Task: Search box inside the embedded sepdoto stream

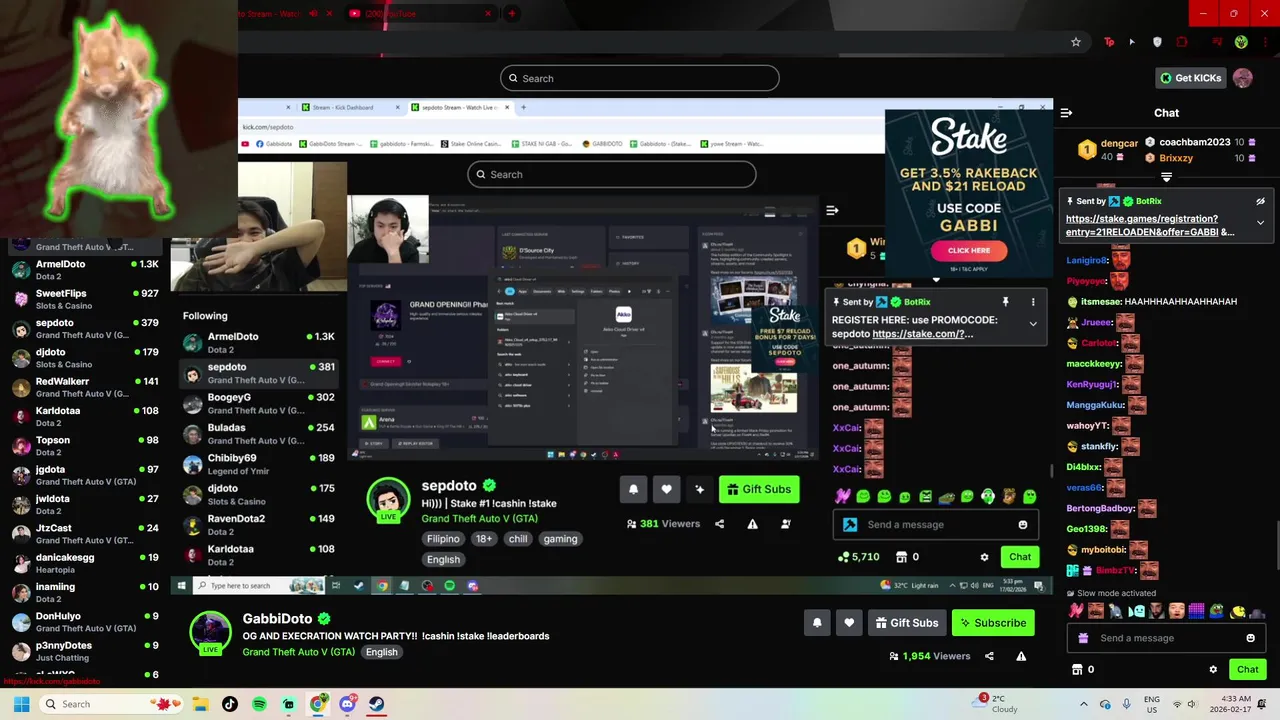Action: [611, 174]
